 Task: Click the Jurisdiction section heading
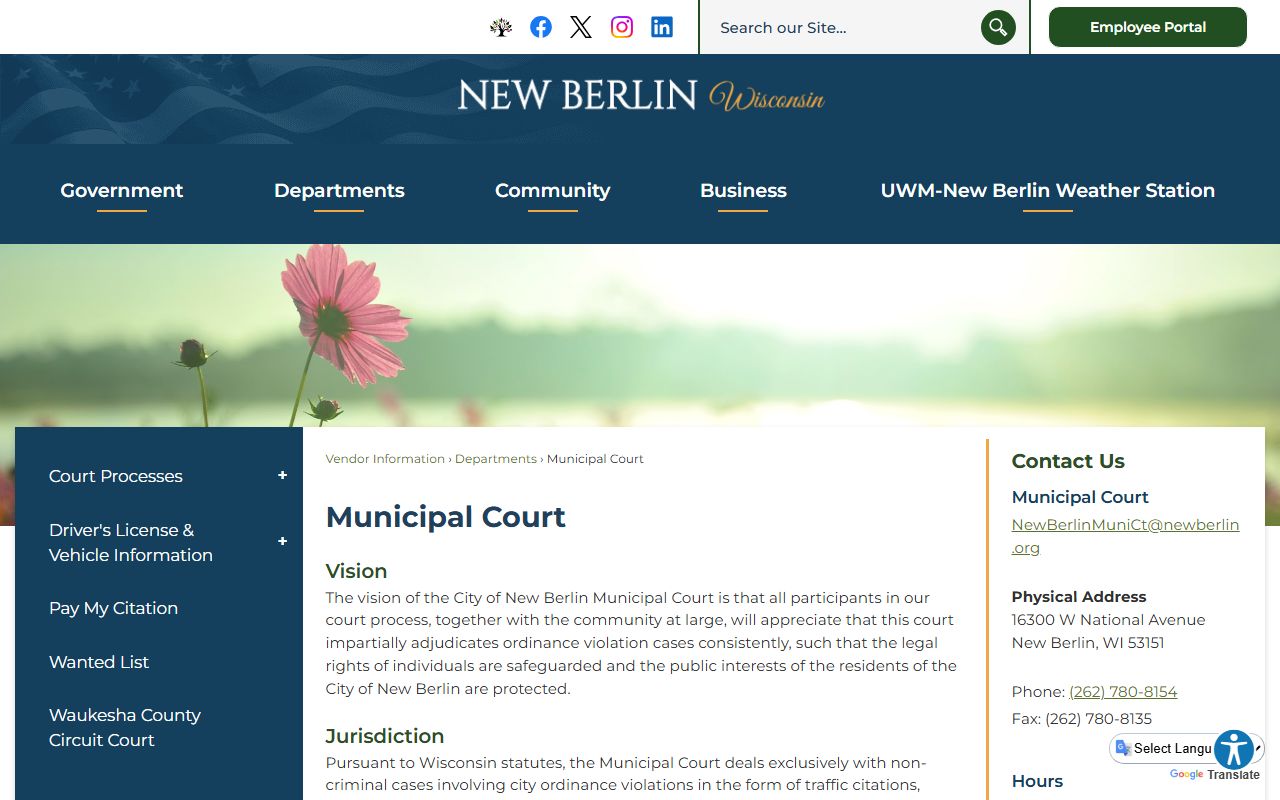click(385, 736)
